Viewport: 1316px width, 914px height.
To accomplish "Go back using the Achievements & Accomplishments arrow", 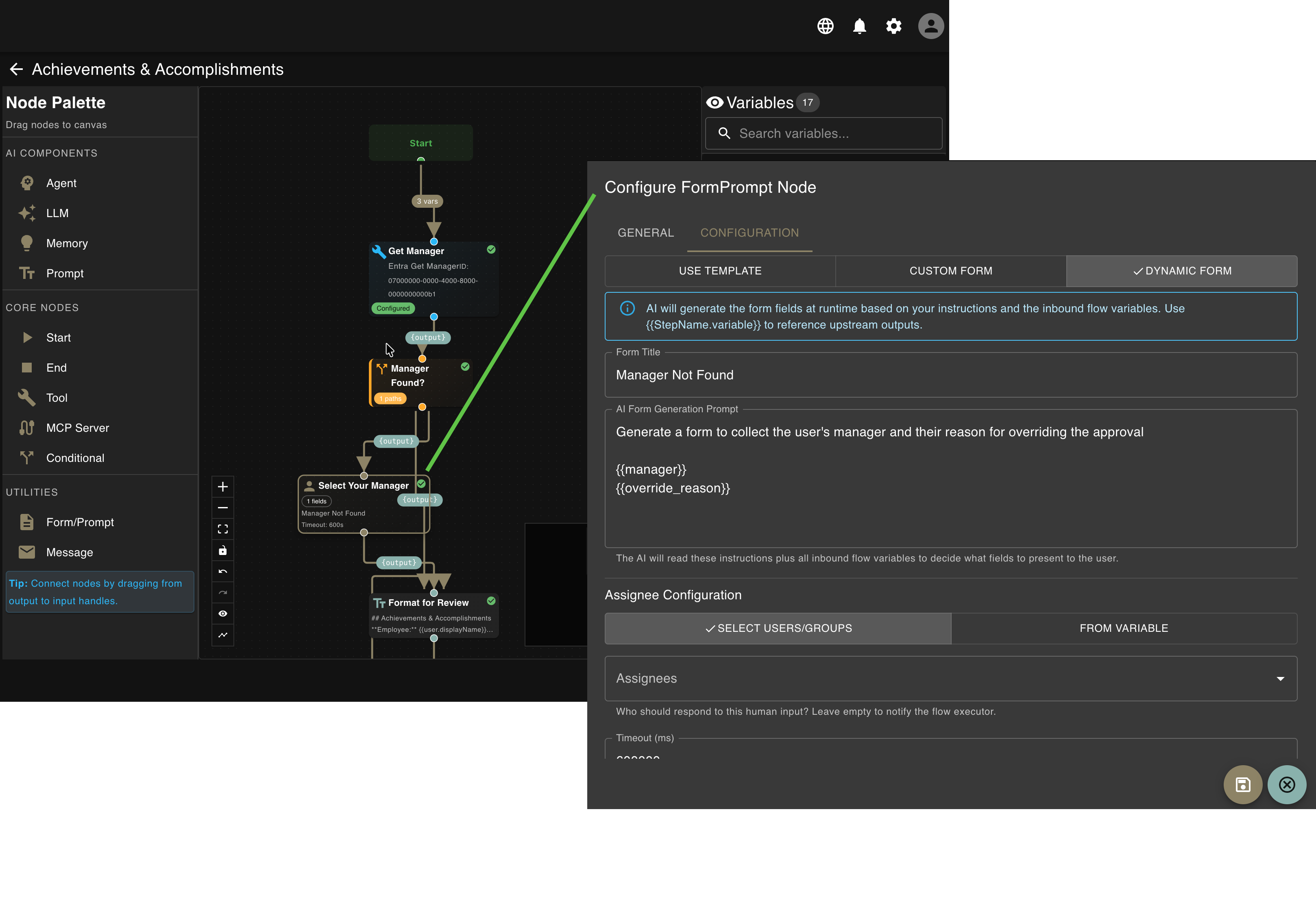I will 16,69.
